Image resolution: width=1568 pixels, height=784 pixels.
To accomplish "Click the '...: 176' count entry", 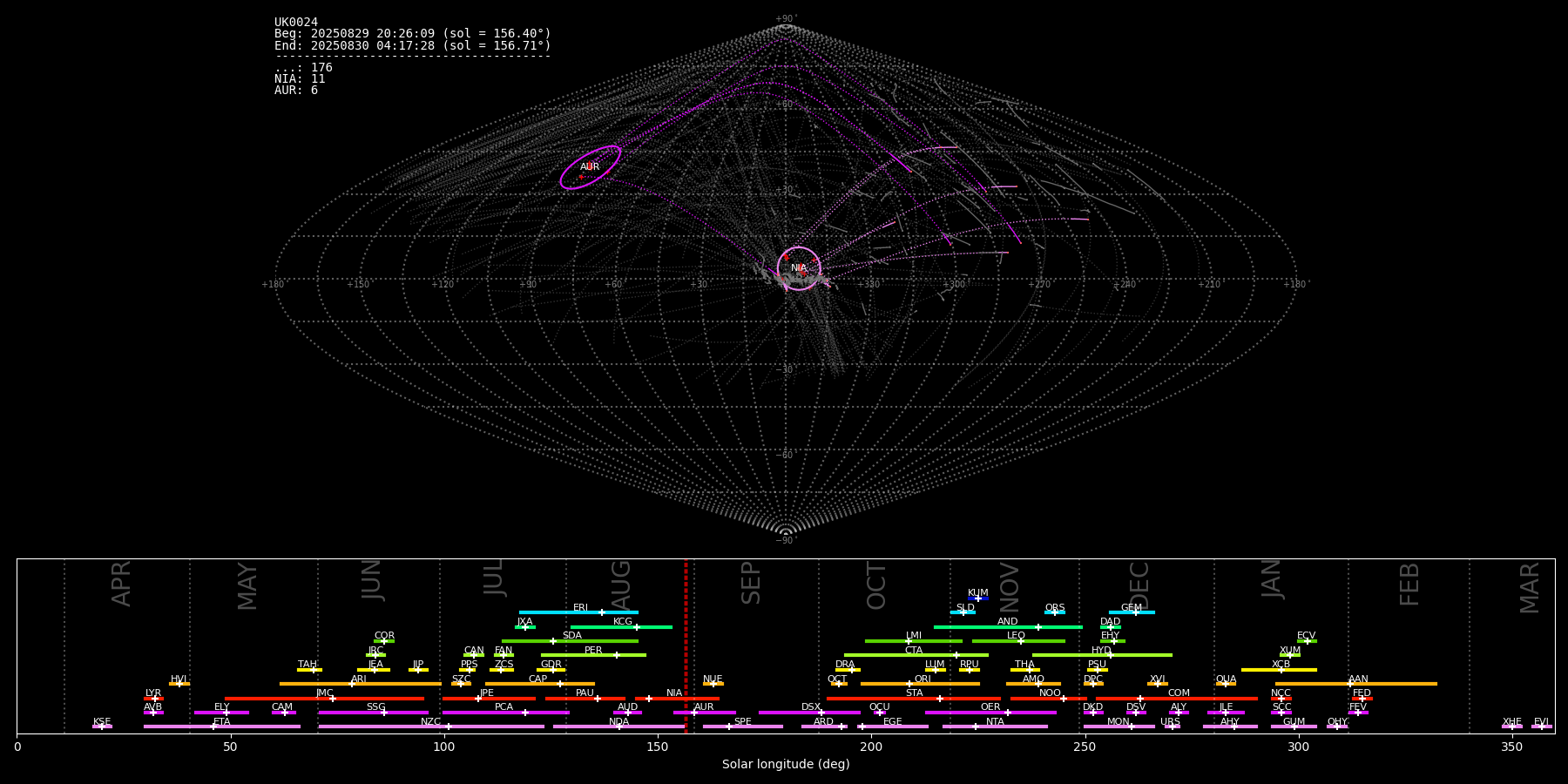I will [x=303, y=68].
